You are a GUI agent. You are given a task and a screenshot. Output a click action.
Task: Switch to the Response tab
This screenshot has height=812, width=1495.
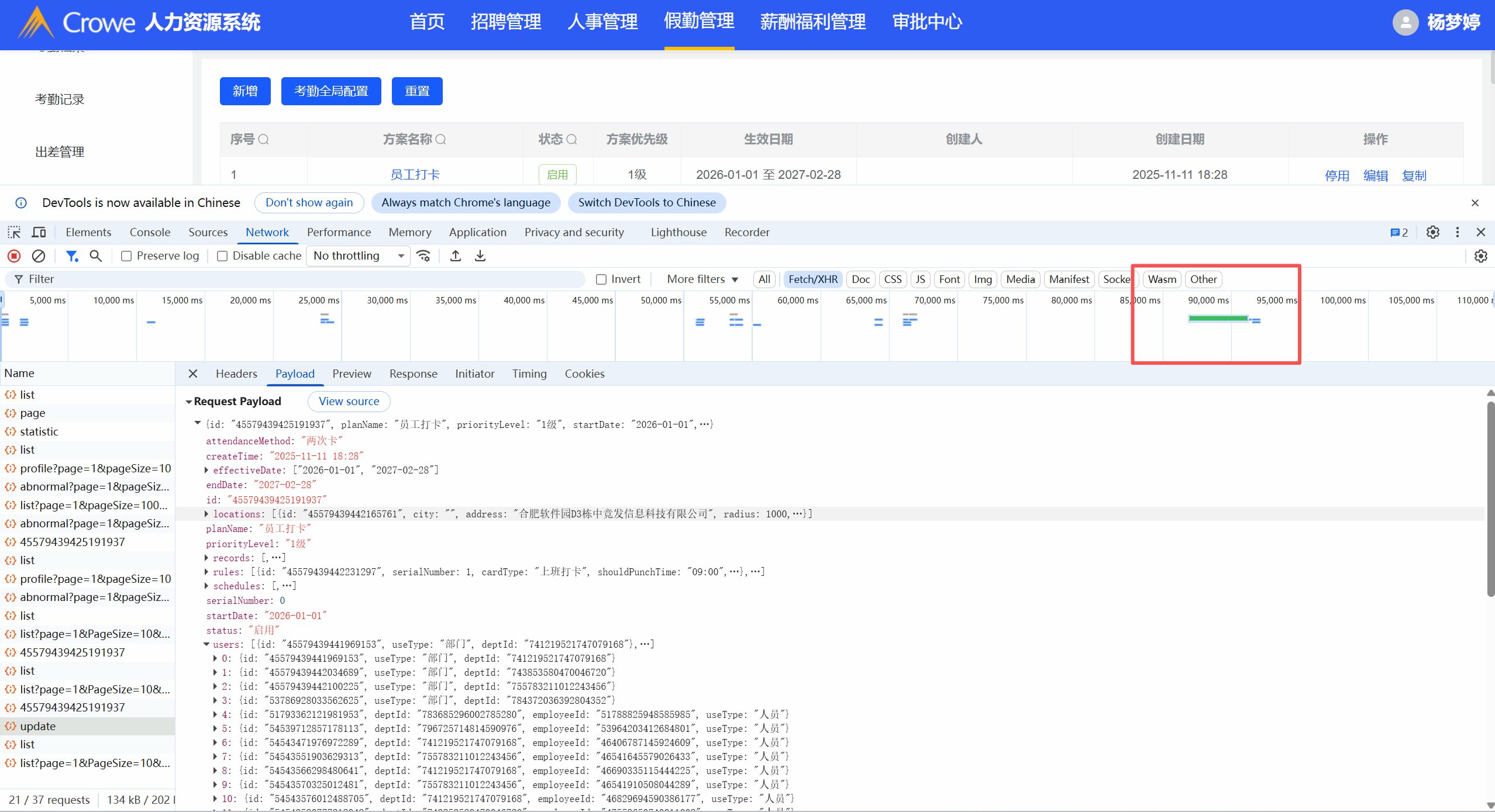[x=413, y=374]
